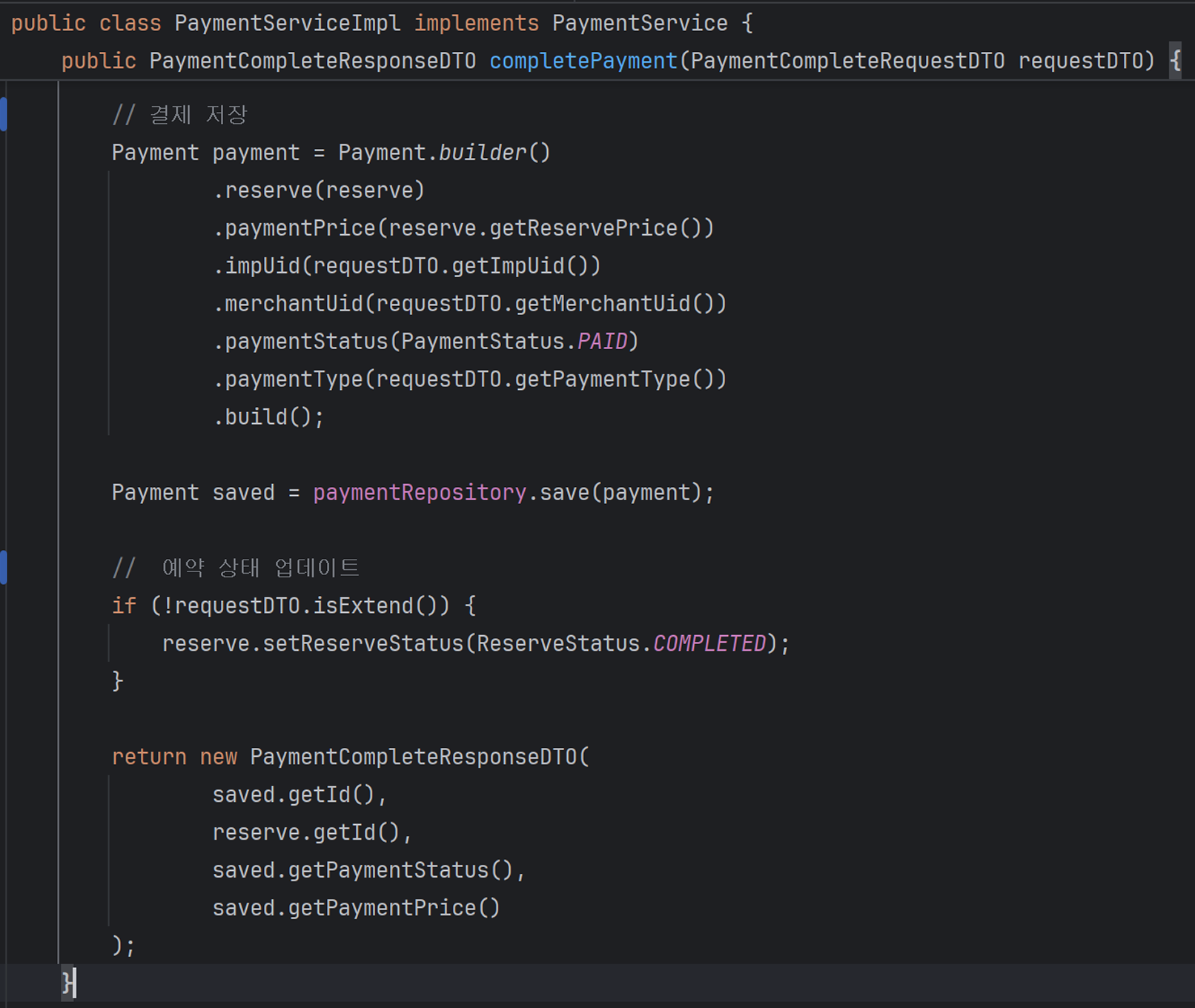
Task: Click the 'saved.getPaymentStatus(),' argument line
Action: point(369,871)
